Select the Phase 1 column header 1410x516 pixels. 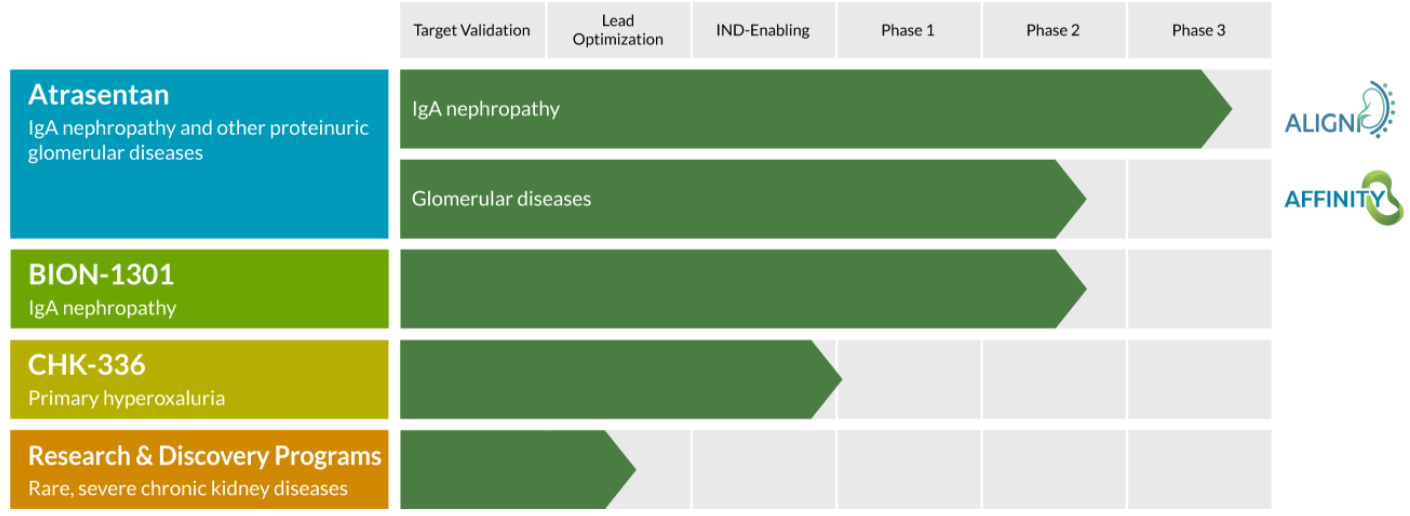click(908, 30)
